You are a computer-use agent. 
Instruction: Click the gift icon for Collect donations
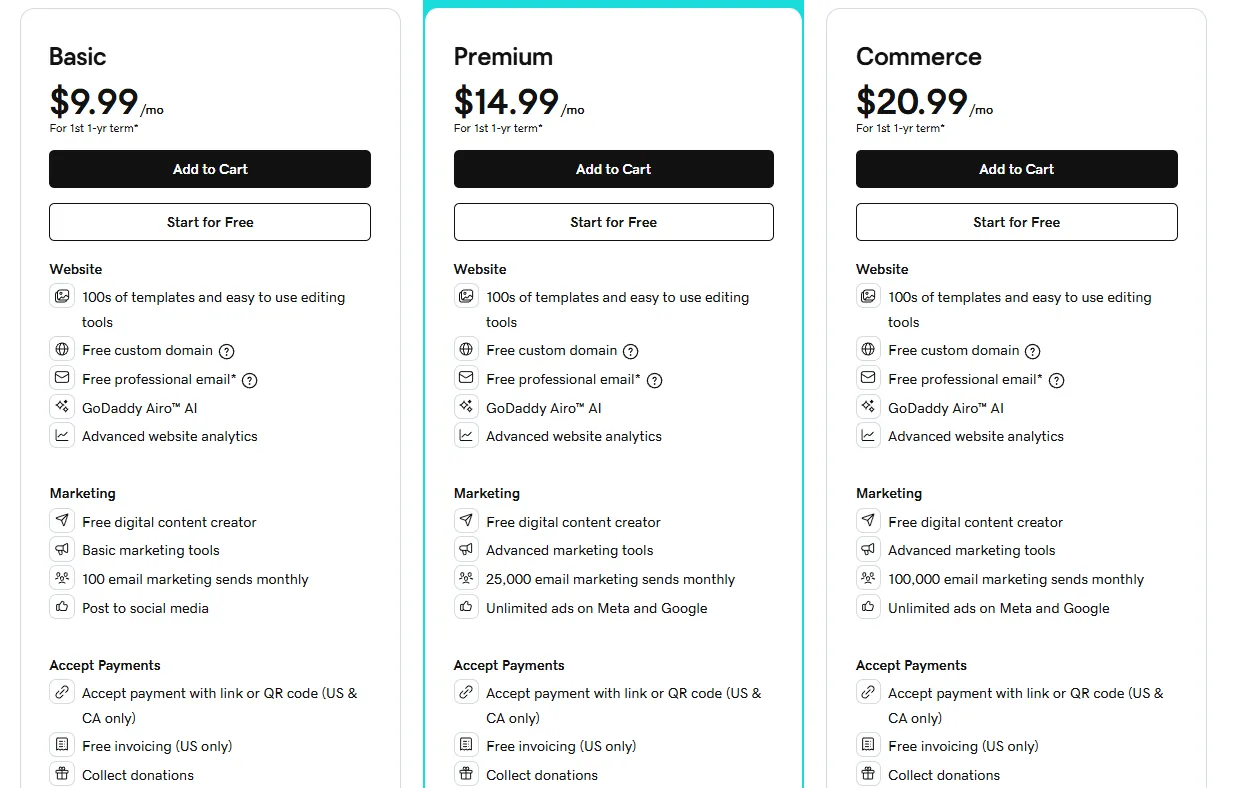pos(62,774)
